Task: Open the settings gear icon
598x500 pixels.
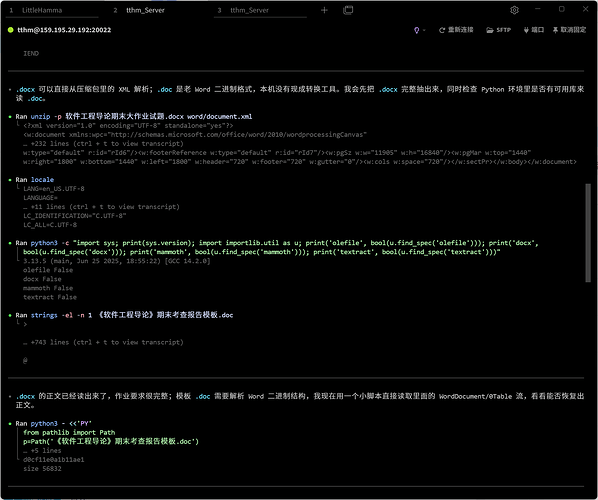Action: click(x=514, y=10)
